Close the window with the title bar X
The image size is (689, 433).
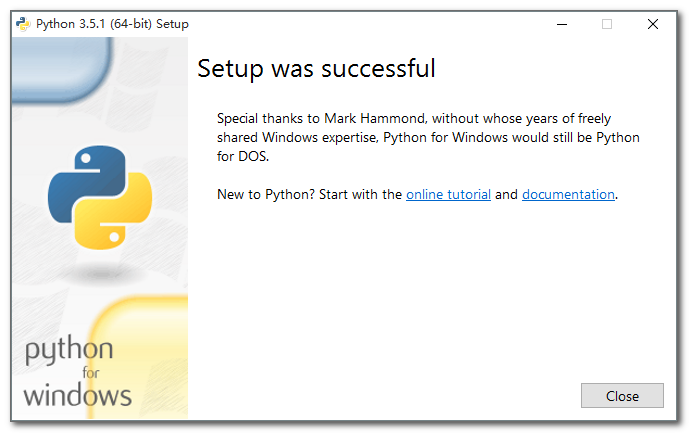click(653, 24)
